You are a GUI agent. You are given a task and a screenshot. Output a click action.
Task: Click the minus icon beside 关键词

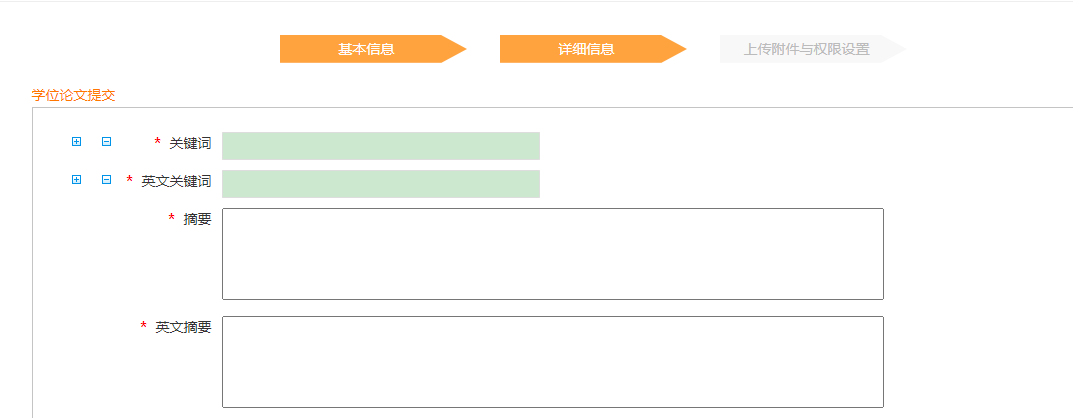106,142
